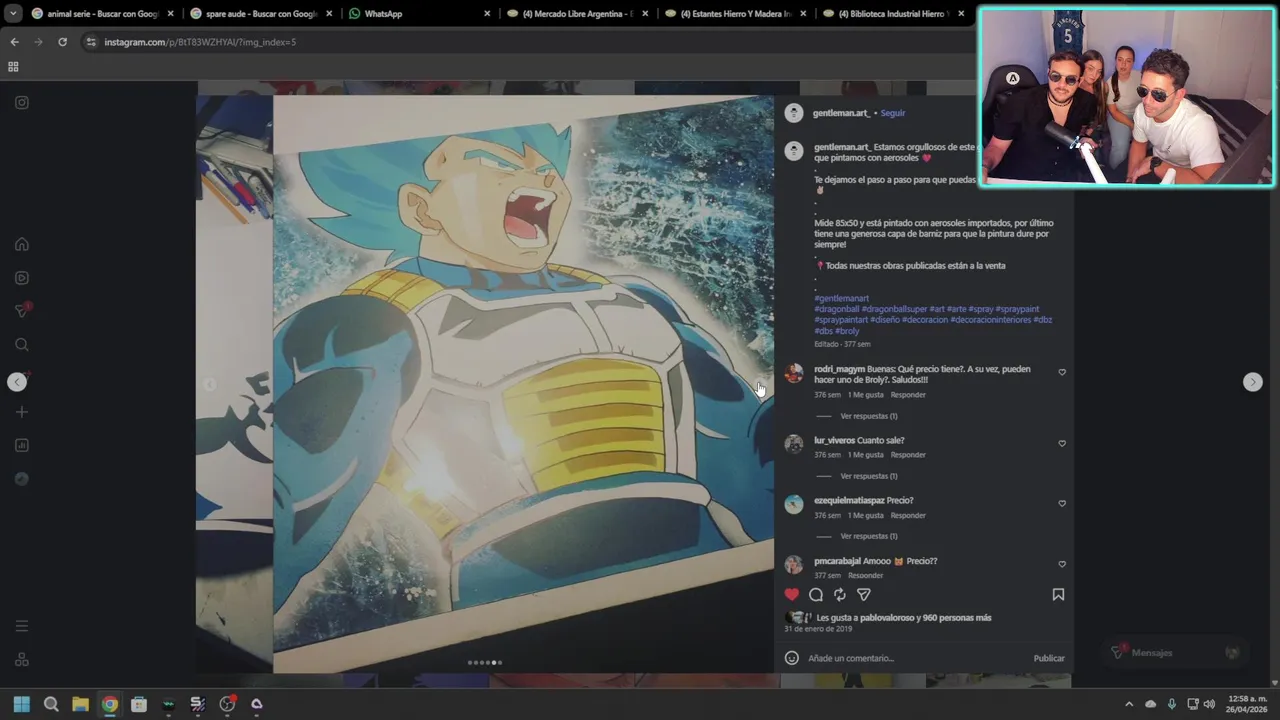Viewport: 1280px width, 720px height.
Task: Open Reels from the Instagram sidebar
Action: [21, 278]
